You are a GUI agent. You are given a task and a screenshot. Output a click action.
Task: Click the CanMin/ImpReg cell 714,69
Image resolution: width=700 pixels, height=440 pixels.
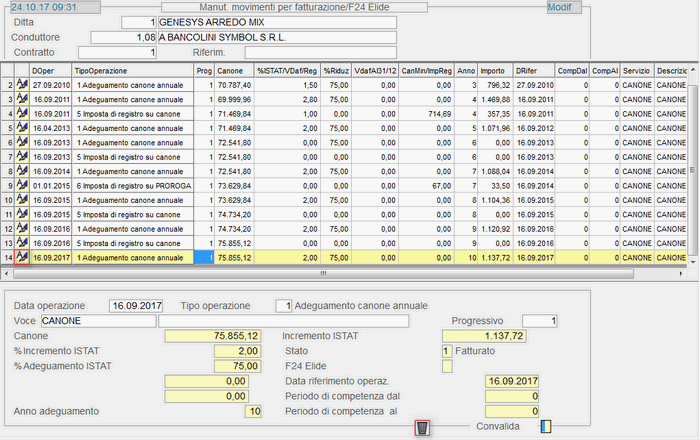(x=426, y=114)
